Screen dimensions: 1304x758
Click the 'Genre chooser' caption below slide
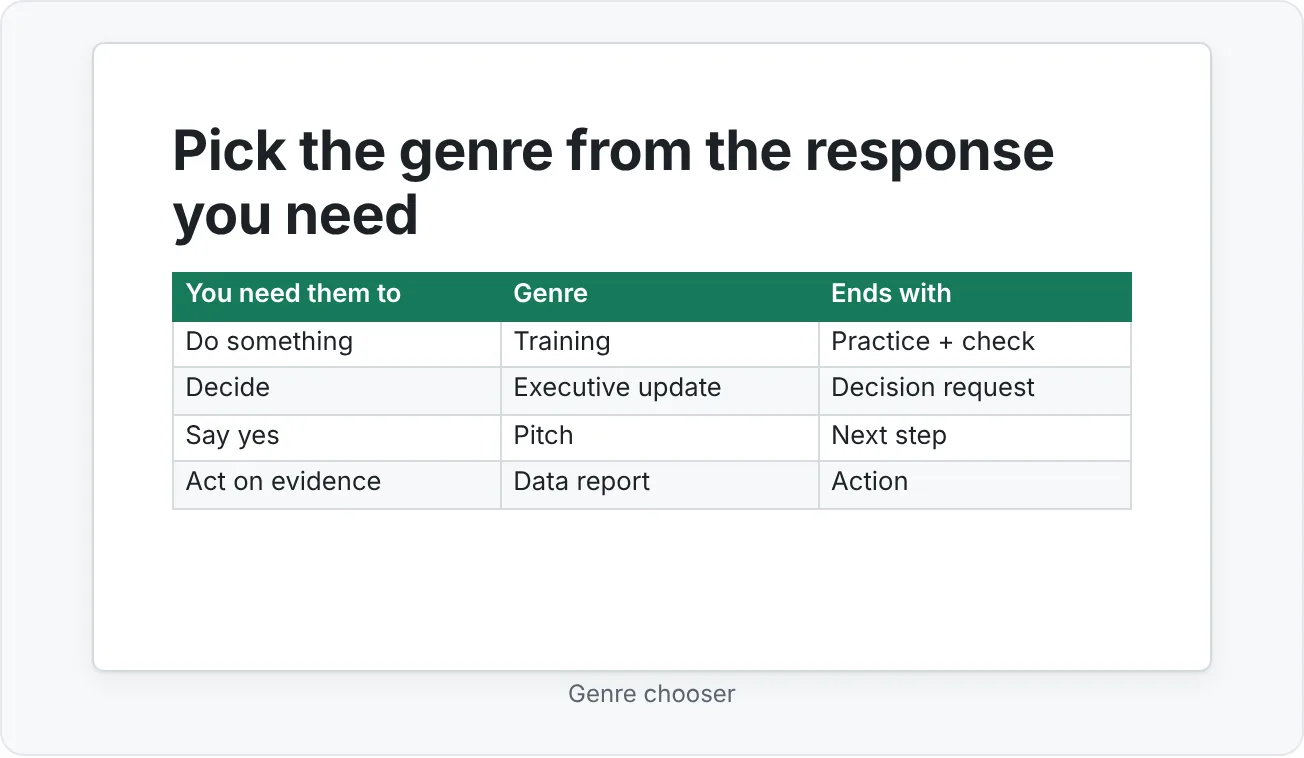click(652, 694)
